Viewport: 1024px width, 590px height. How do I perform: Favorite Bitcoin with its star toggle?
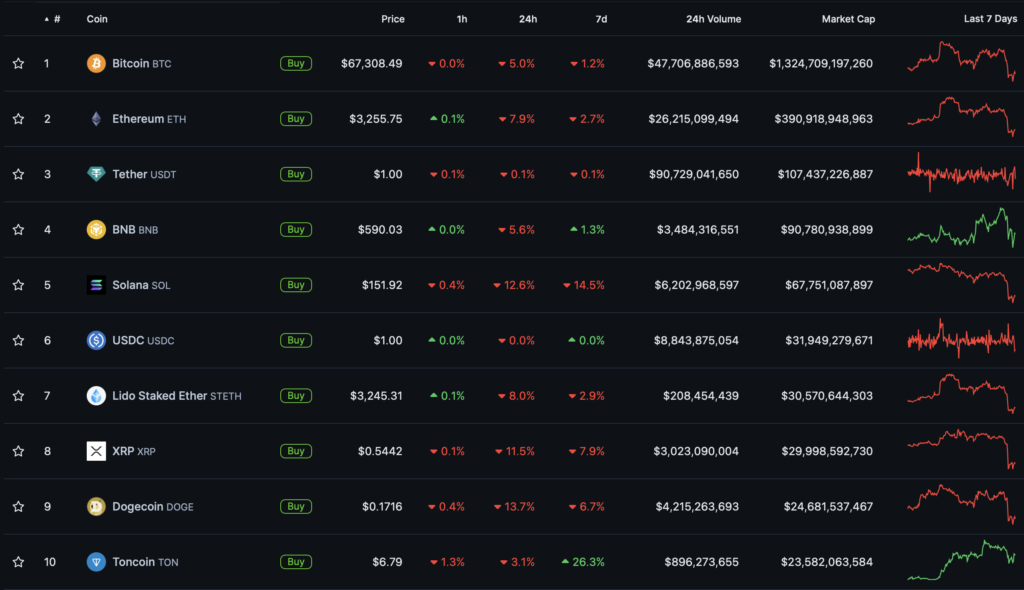(18, 64)
